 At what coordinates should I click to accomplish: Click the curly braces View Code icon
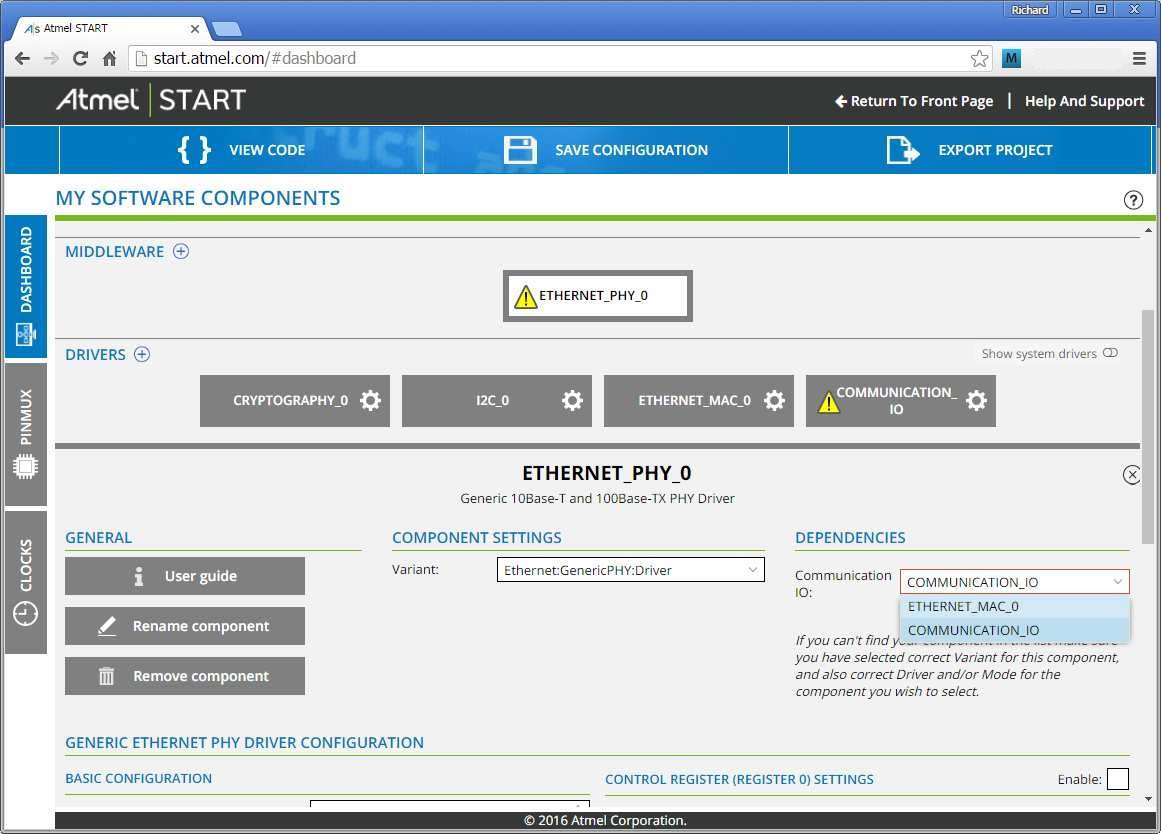(x=194, y=150)
